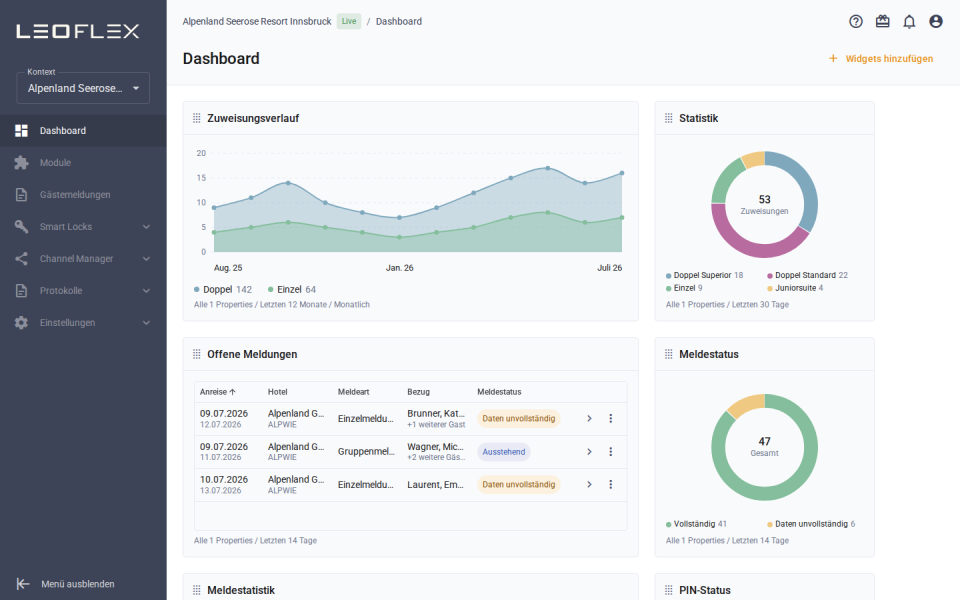Click Widgets hinzufügen button
The width and height of the screenshot is (960, 600).
[x=880, y=59]
